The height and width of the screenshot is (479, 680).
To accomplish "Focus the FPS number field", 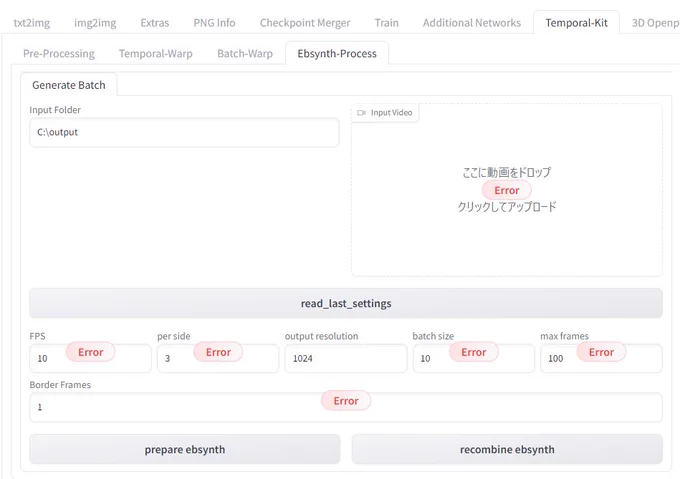I will 90,358.
